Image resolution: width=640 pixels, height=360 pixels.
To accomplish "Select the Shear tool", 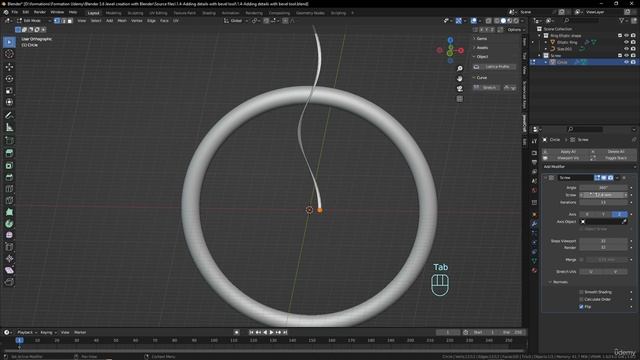I will click(9, 270).
